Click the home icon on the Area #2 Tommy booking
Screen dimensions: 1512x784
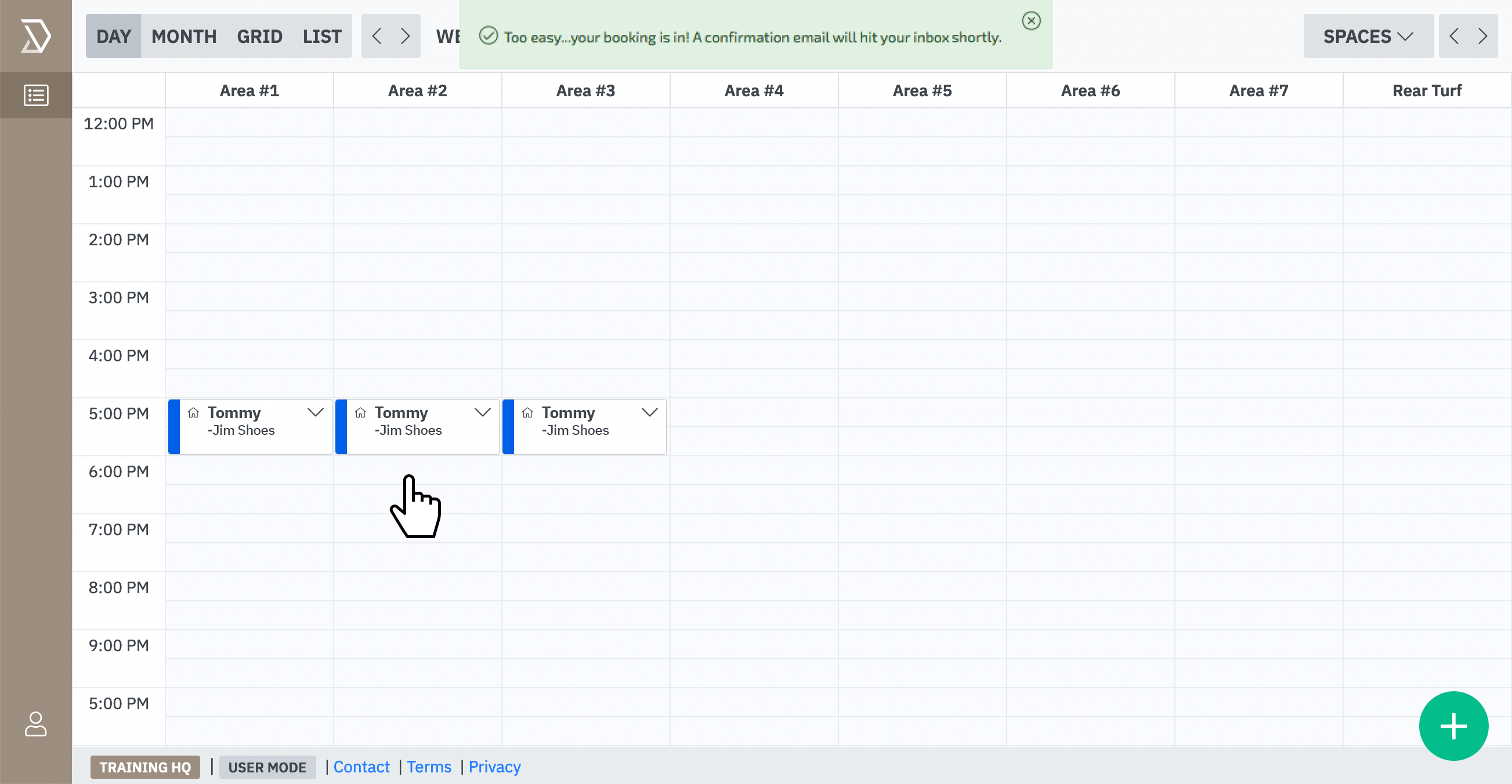[360, 412]
